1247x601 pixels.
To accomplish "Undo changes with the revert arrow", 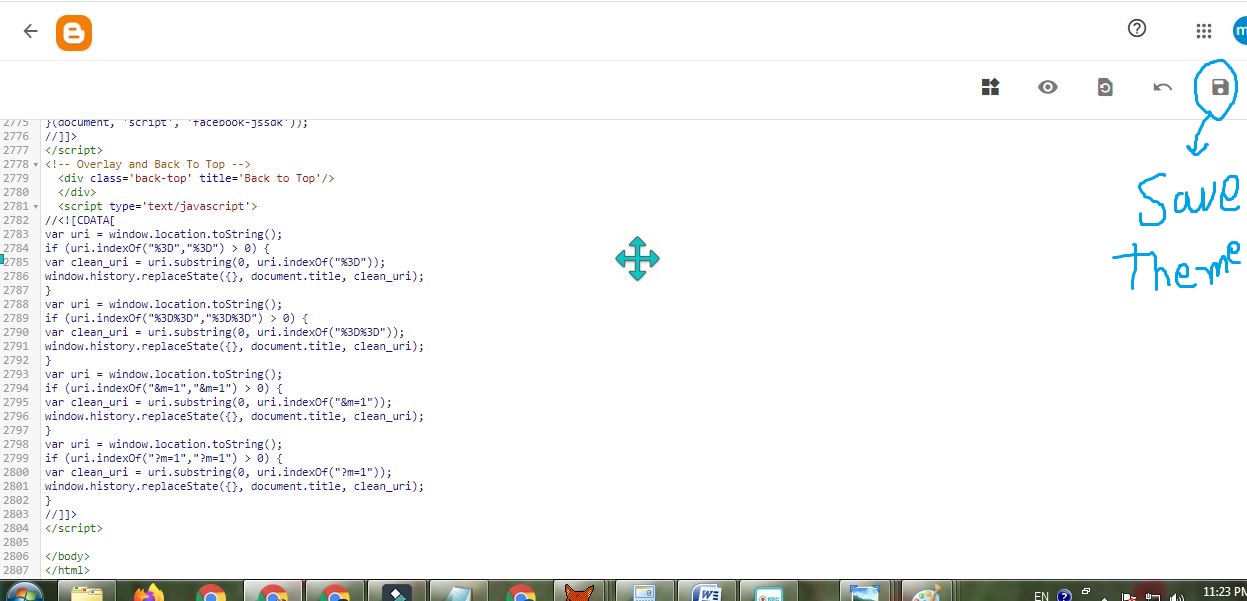I will pos(1162,87).
